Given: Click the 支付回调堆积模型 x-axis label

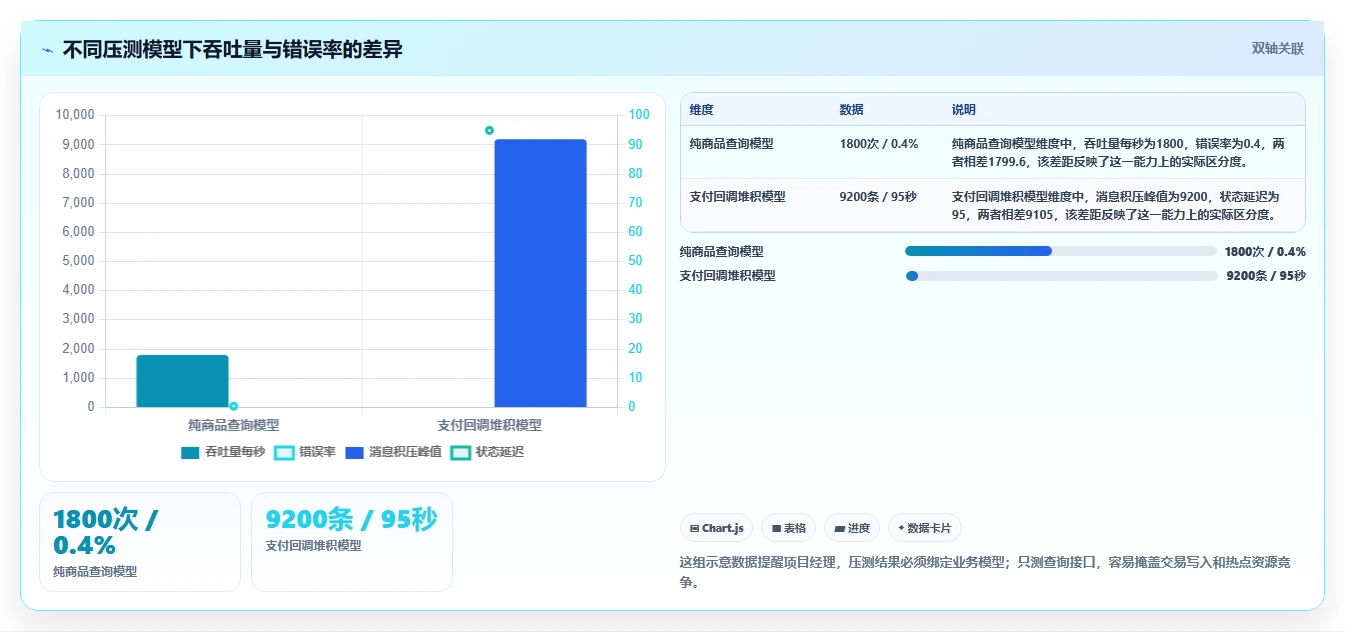Looking at the screenshot, I should coord(490,425).
